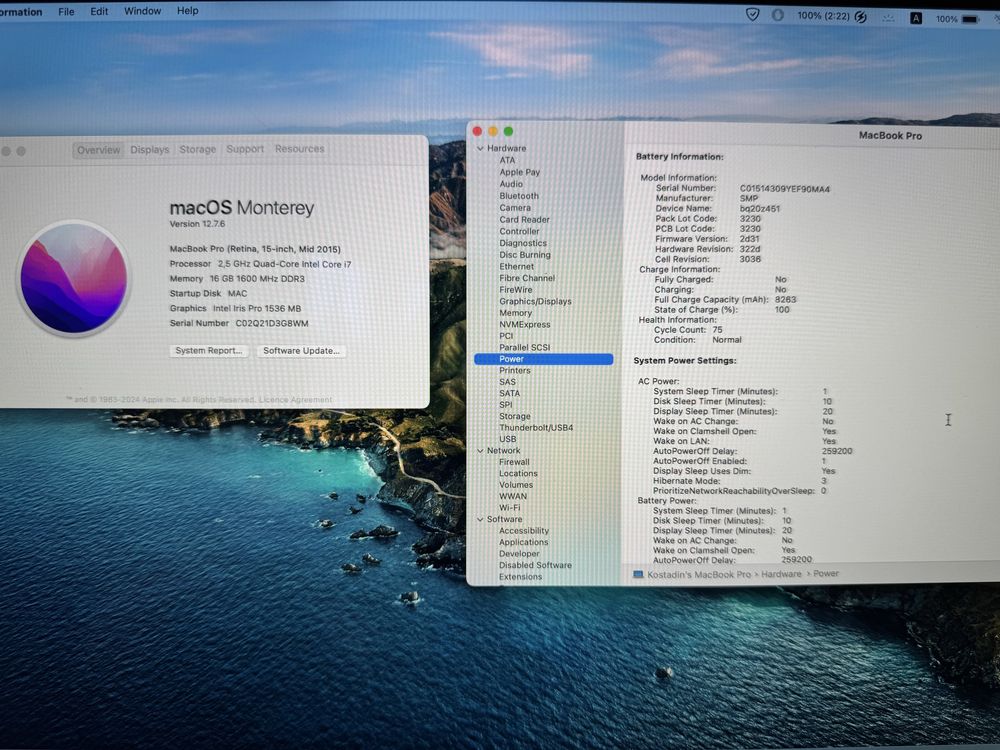Select SATA in the sidebar

(x=509, y=393)
